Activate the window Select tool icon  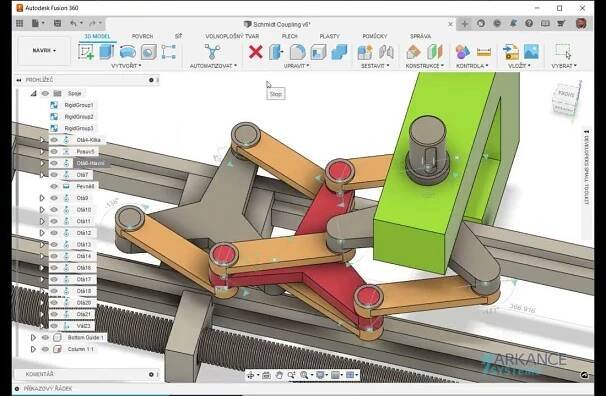[563, 52]
